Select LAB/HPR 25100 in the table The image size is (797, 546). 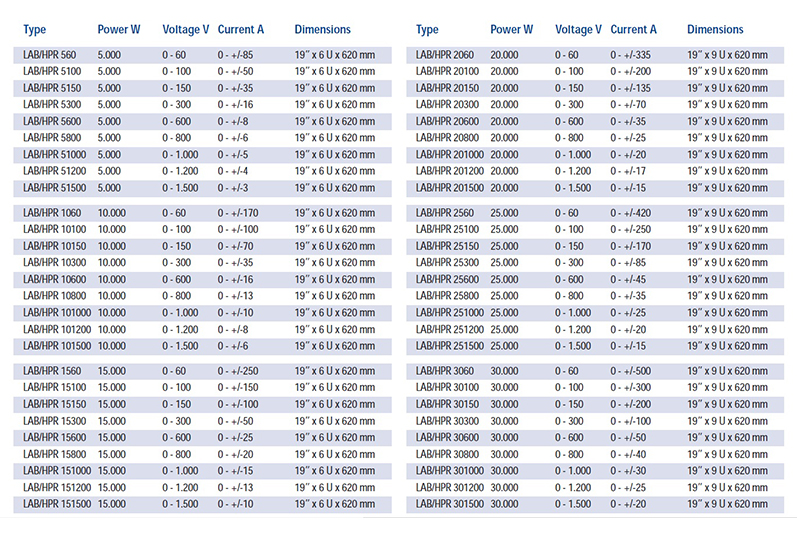coord(447,229)
